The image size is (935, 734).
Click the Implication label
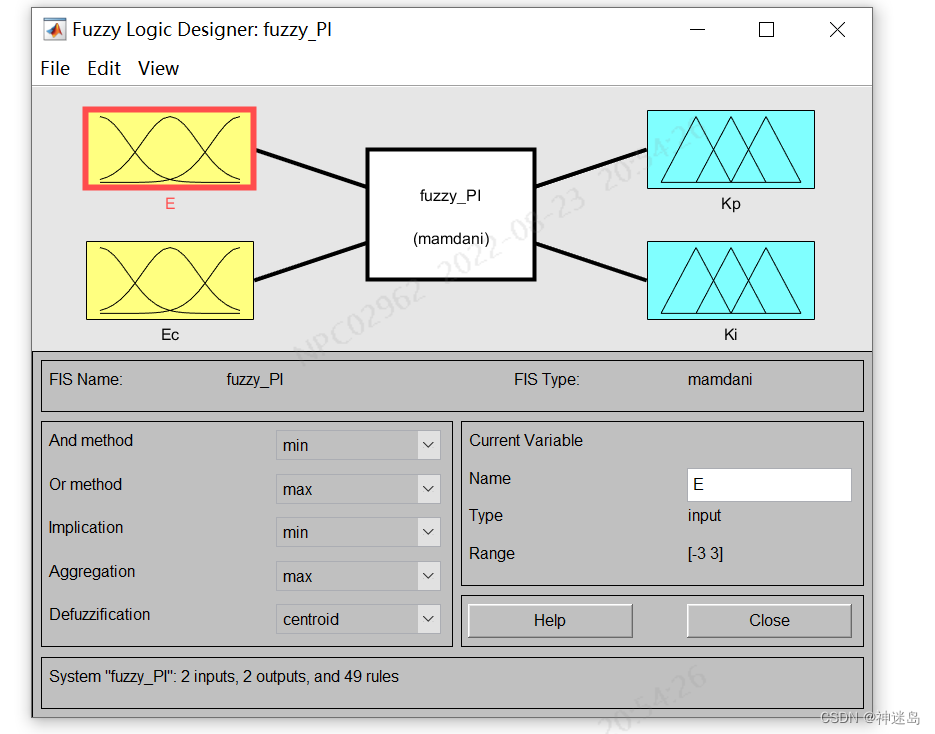(x=86, y=527)
